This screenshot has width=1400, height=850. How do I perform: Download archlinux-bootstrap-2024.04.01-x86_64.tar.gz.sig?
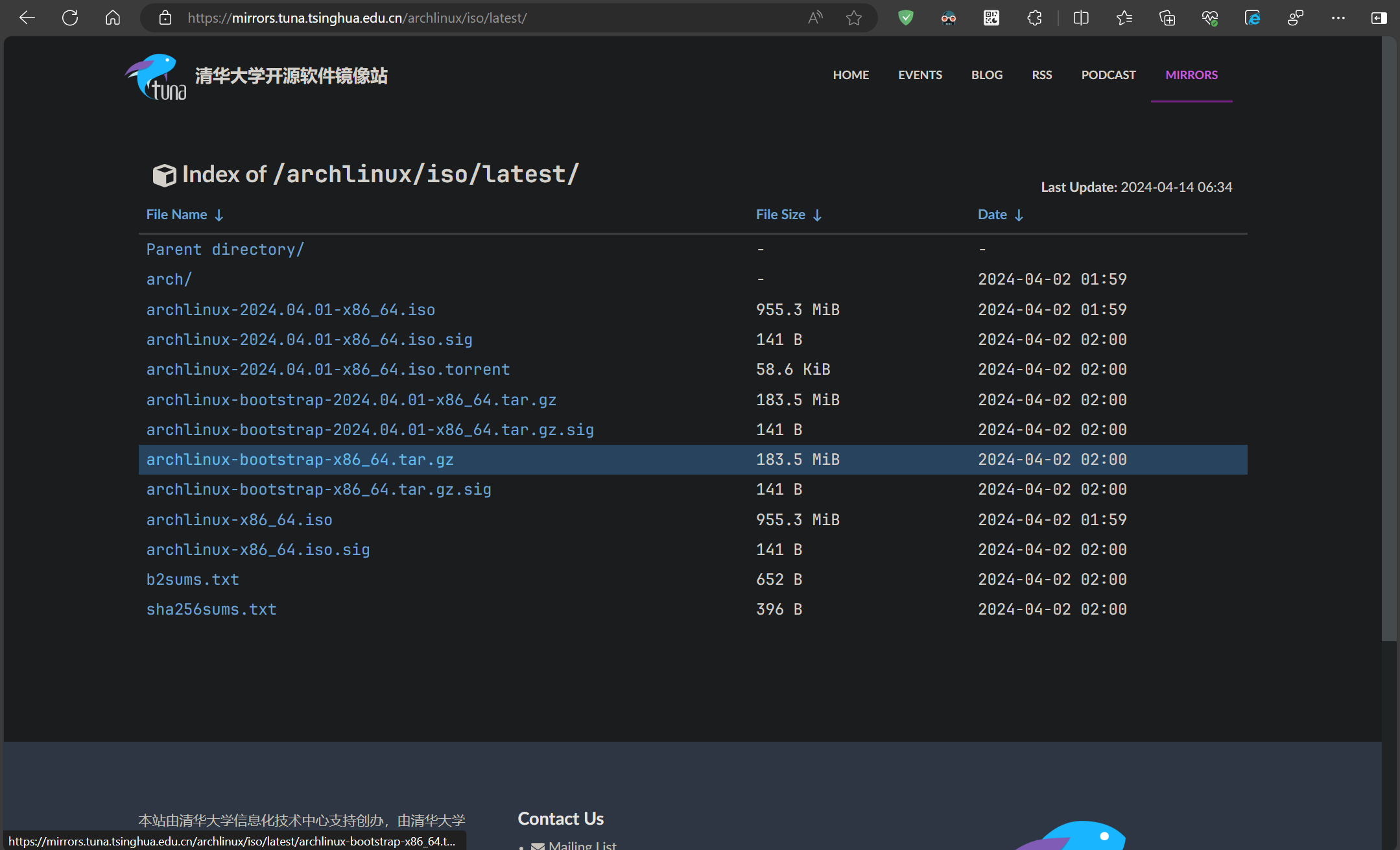pyautogui.click(x=370, y=430)
